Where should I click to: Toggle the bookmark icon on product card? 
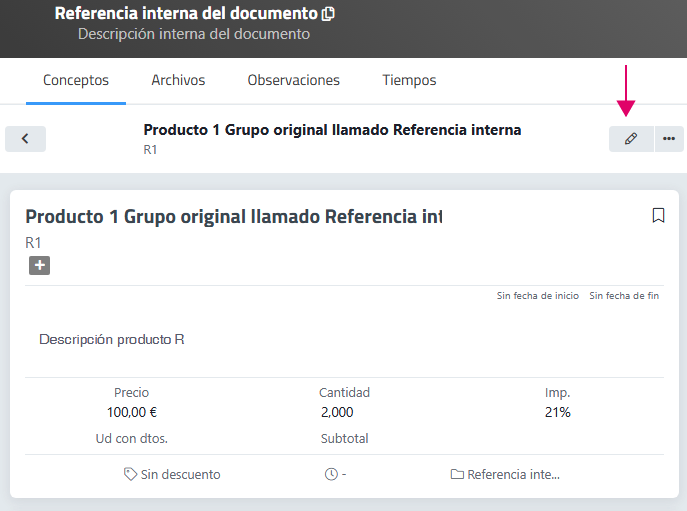click(658, 216)
